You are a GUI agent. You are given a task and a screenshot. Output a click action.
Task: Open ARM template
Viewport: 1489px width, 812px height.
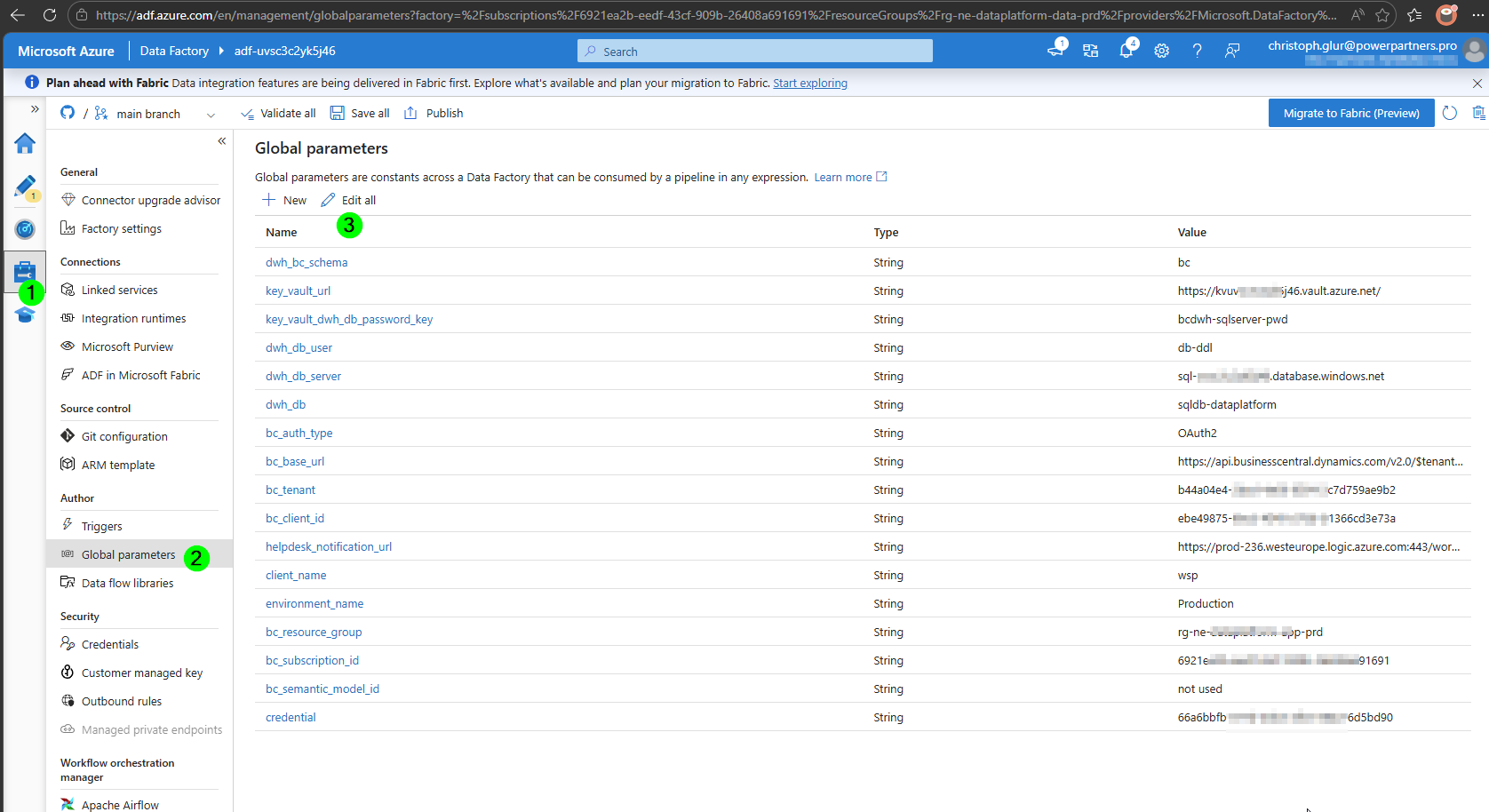(x=107, y=466)
